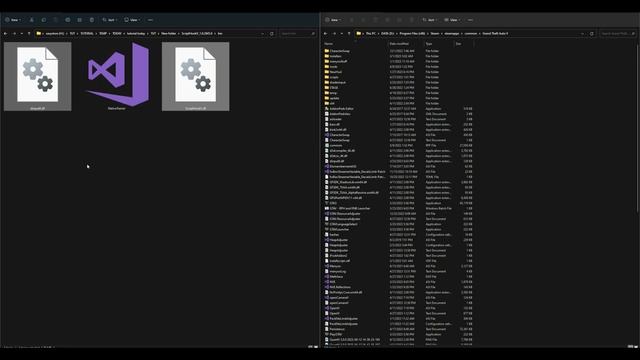Screen dimensions: 640x360
Task: Open the View dropdown in left window
Action: 132,20
